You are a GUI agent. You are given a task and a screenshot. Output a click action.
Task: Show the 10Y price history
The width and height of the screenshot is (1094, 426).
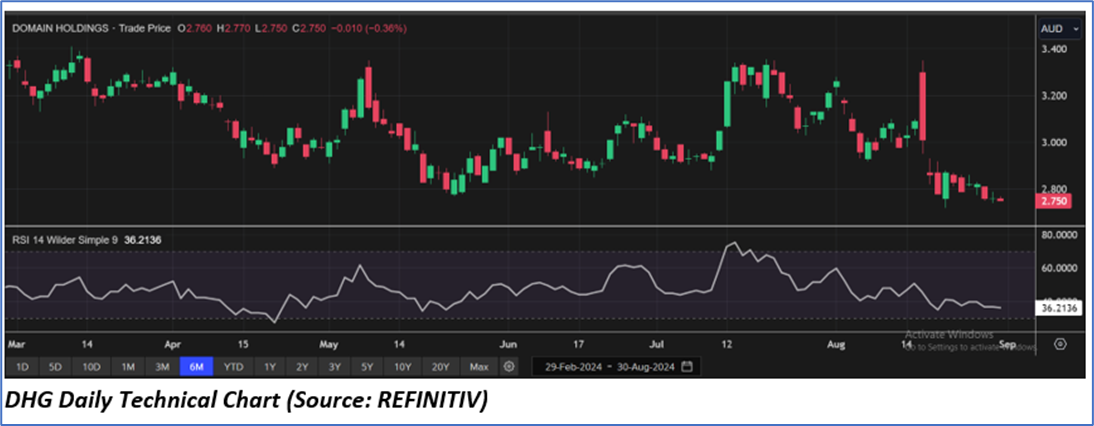(x=404, y=366)
